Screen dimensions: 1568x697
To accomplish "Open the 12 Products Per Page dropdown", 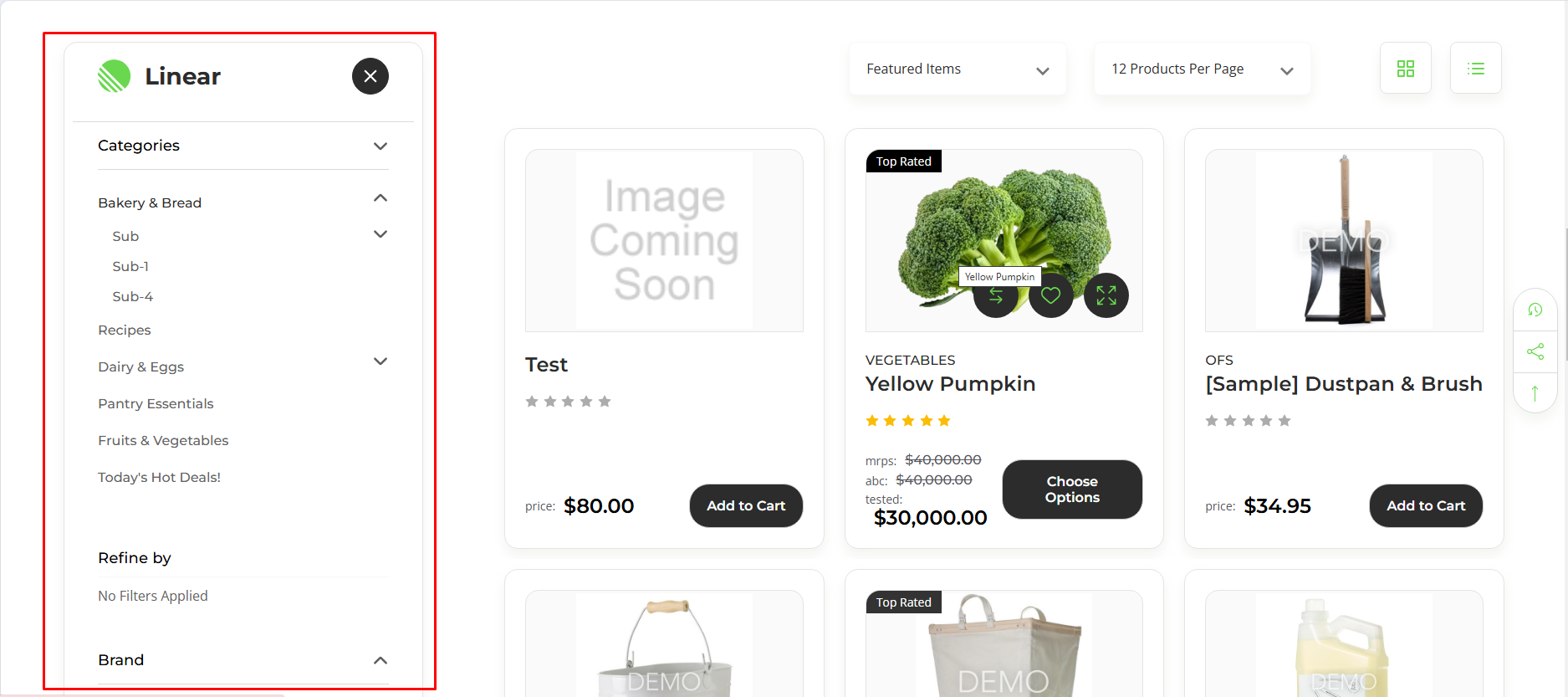I will tap(1202, 69).
